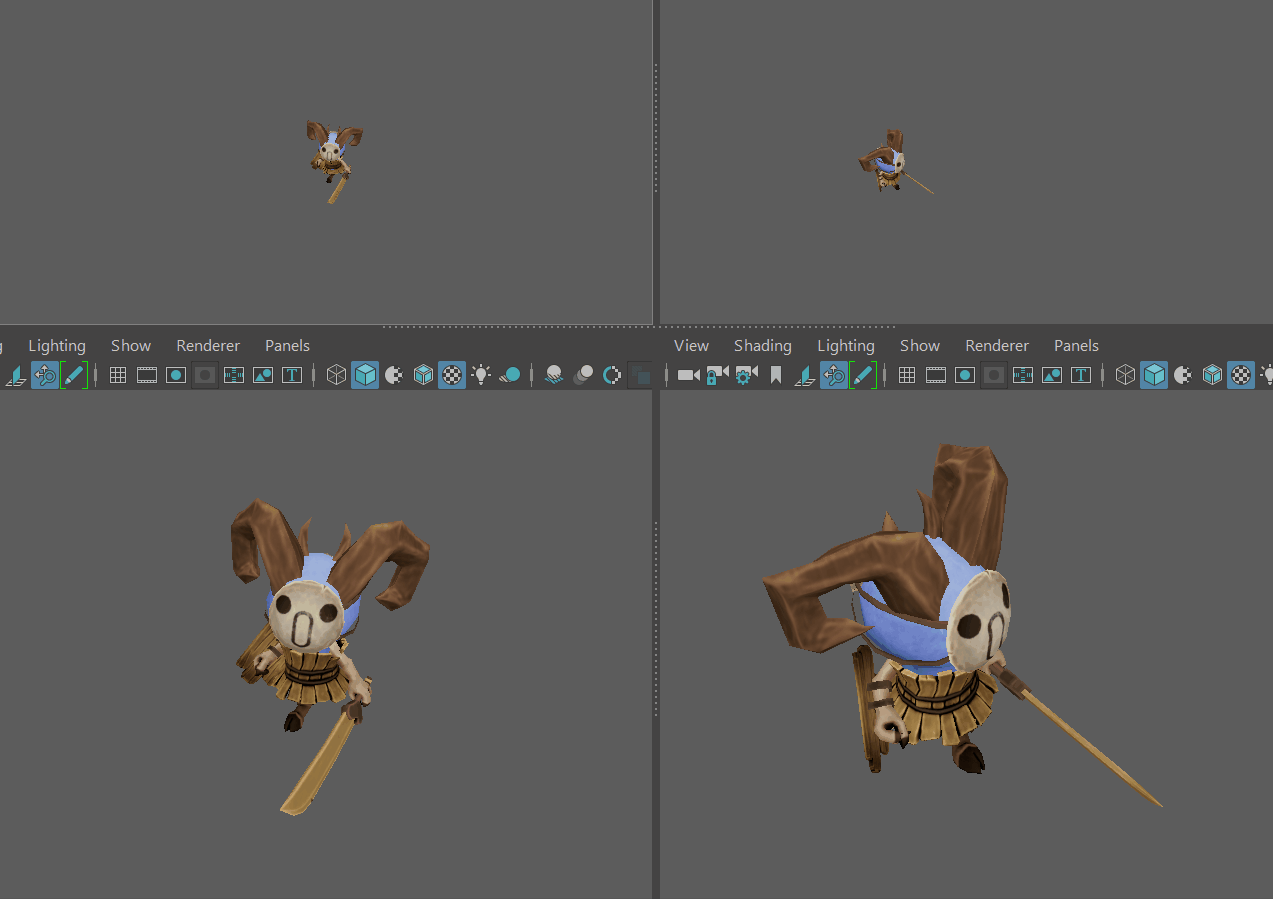This screenshot has width=1273, height=899.
Task: Toggle use default material in left viewport
Action: tap(394, 375)
